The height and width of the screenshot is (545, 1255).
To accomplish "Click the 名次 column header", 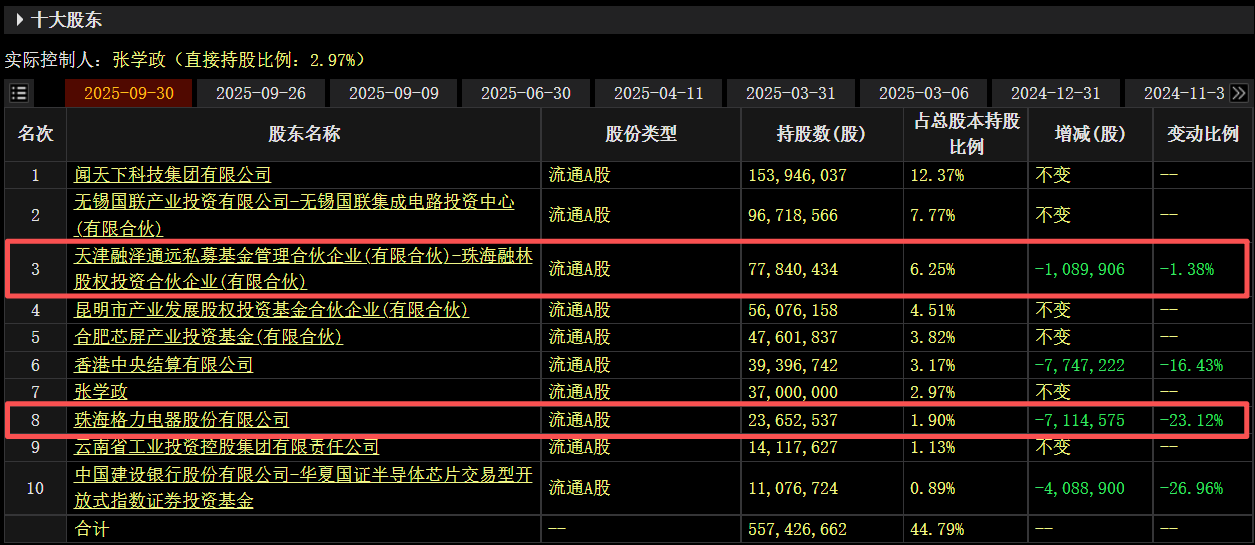I will tap(35, 134).
